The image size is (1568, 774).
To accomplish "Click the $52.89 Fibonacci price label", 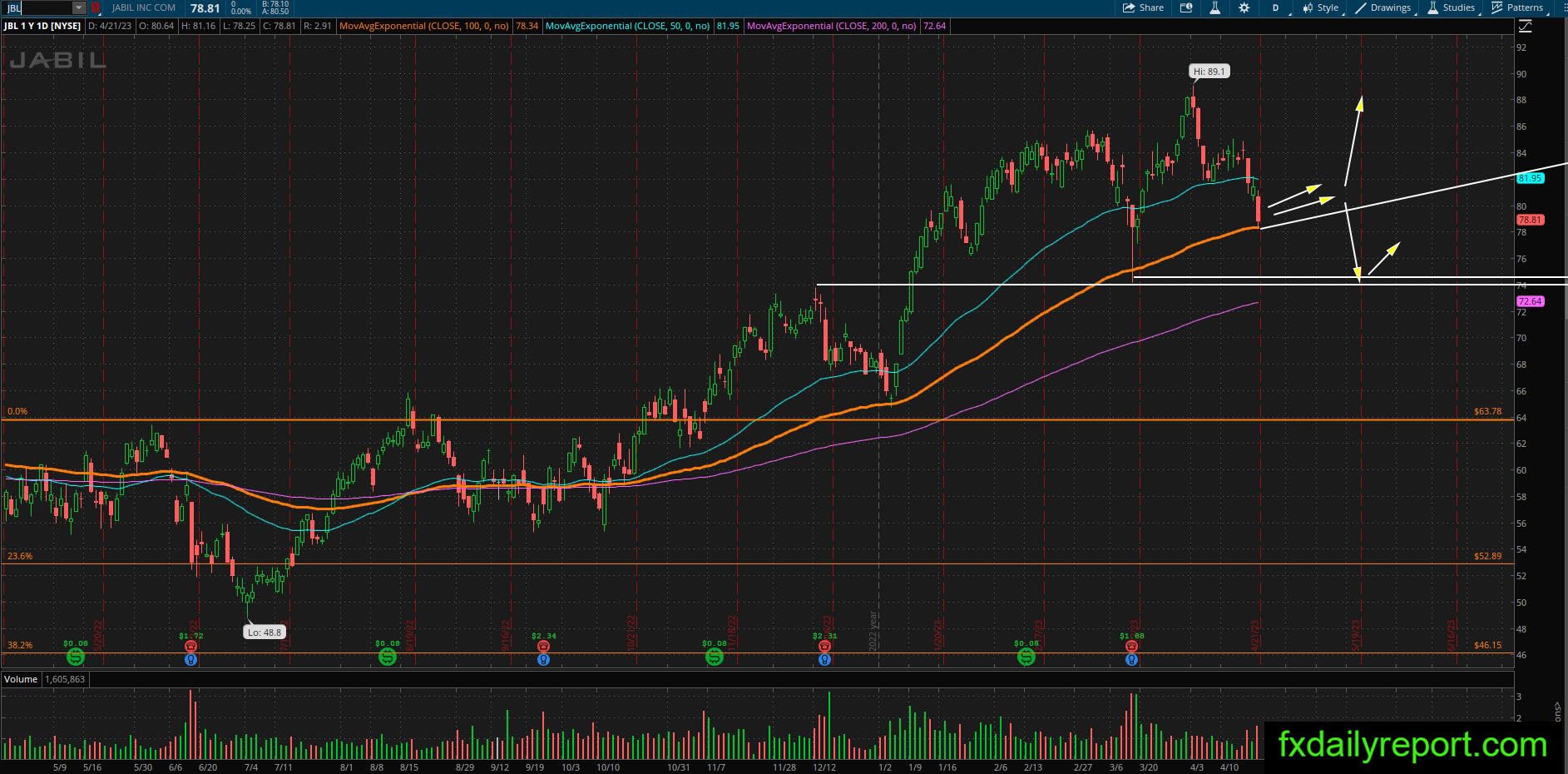I will click(x=1487, y=556).
